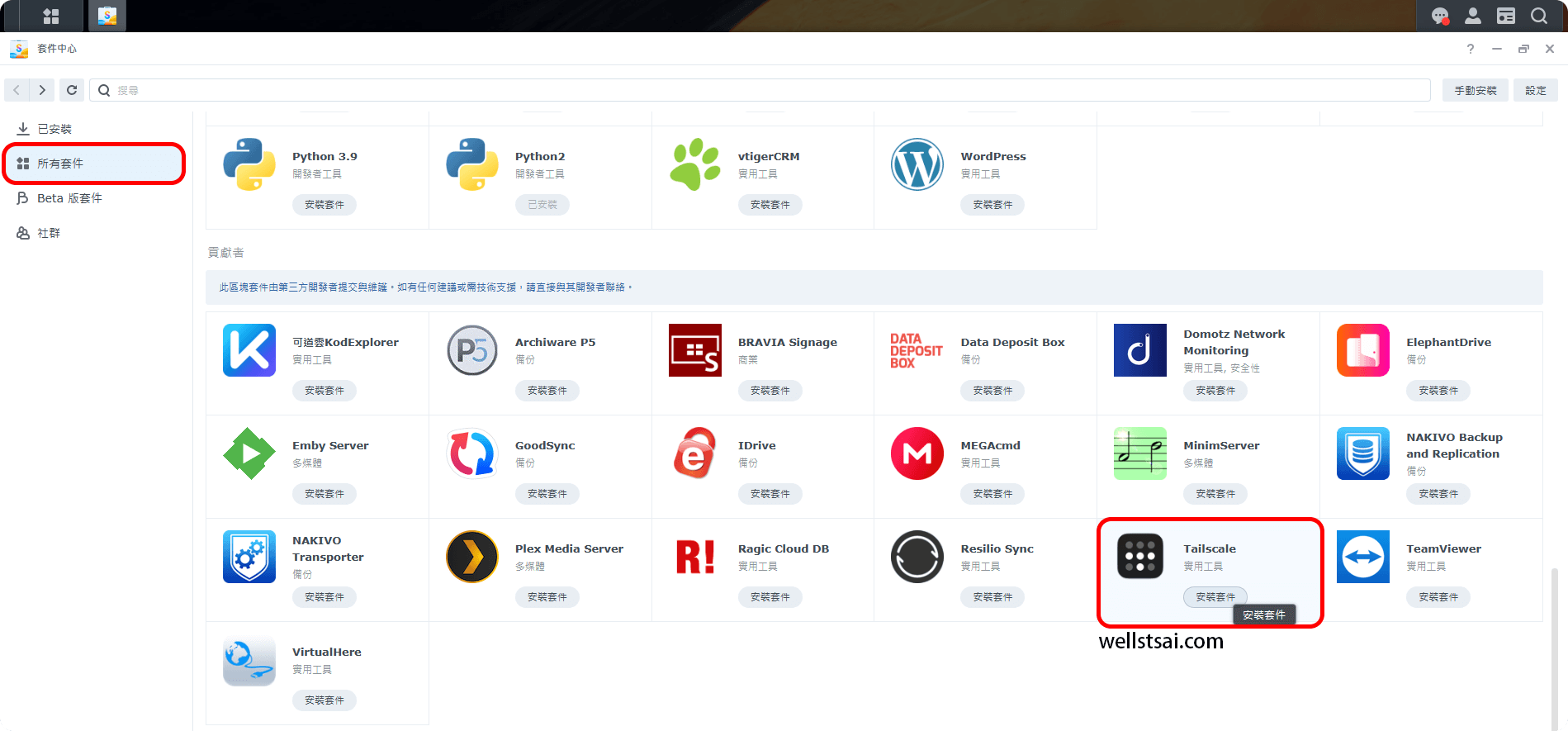Open the DSM notifications chat icon

pyautogui.click(x=1440, y=16)
